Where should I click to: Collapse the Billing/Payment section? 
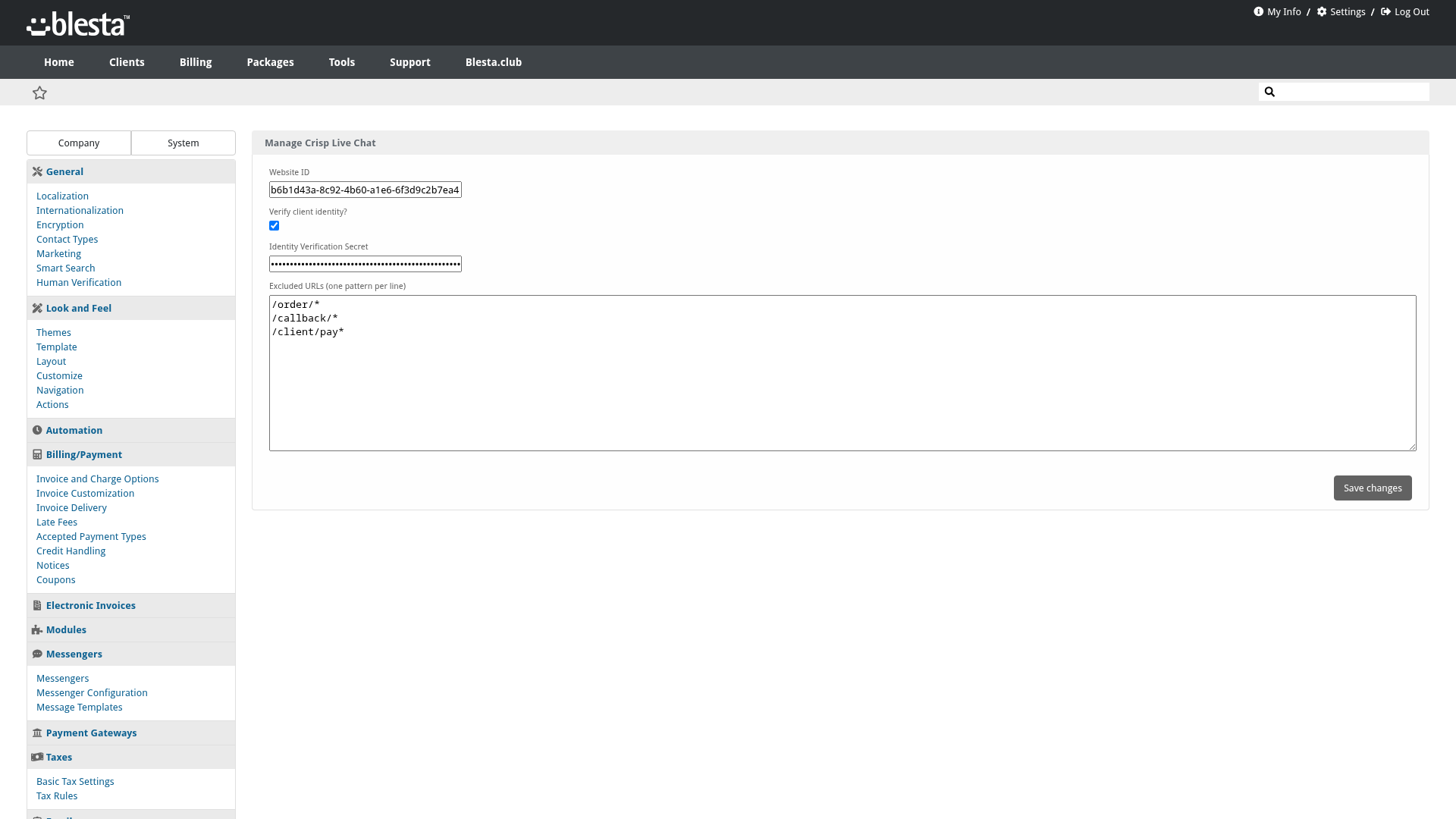(x=131, y=455)
